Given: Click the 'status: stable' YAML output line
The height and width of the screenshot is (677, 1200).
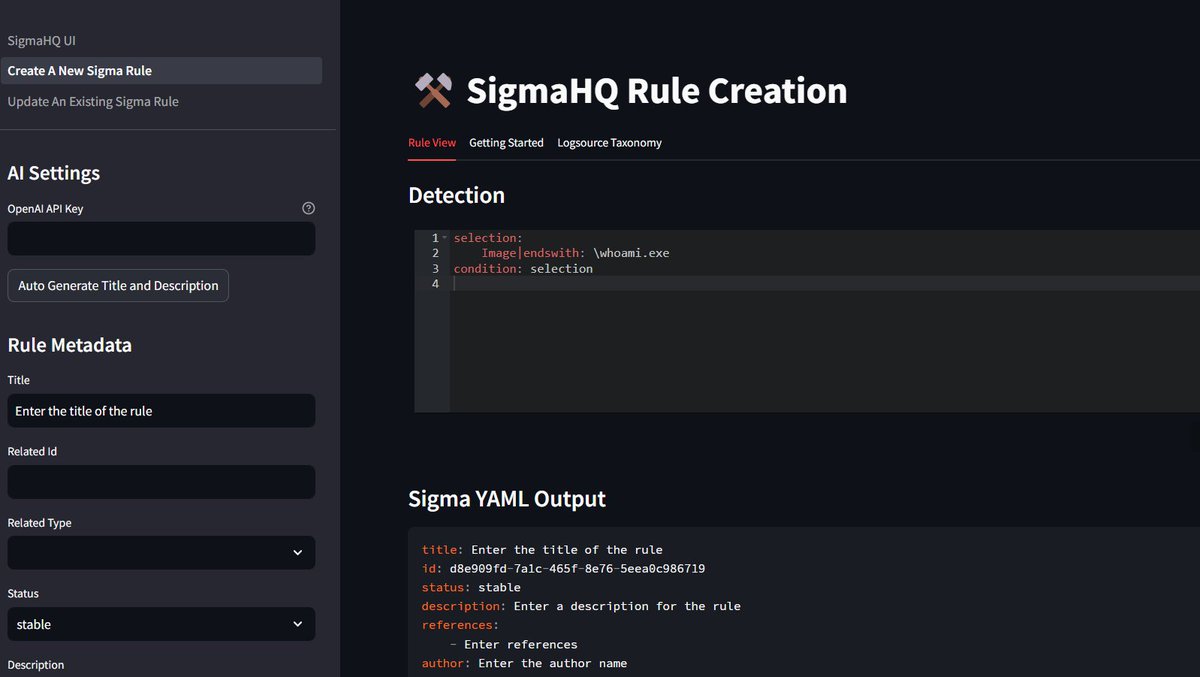Looking at the screenshot, I should click(x=471, y=587).
